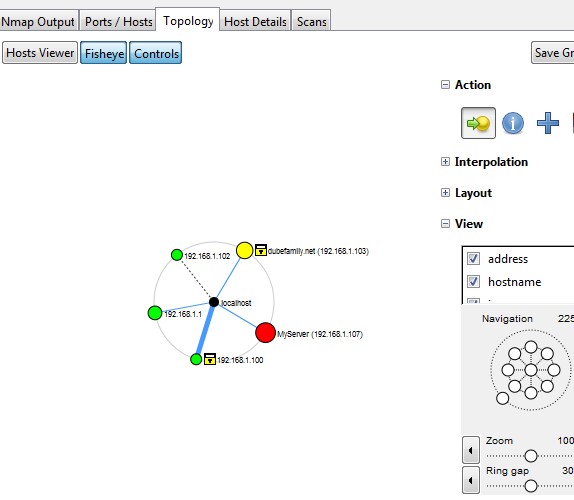Click the green 192.168.1.1 node
Screen dimensions: 574x500
[x=155, y=313]
